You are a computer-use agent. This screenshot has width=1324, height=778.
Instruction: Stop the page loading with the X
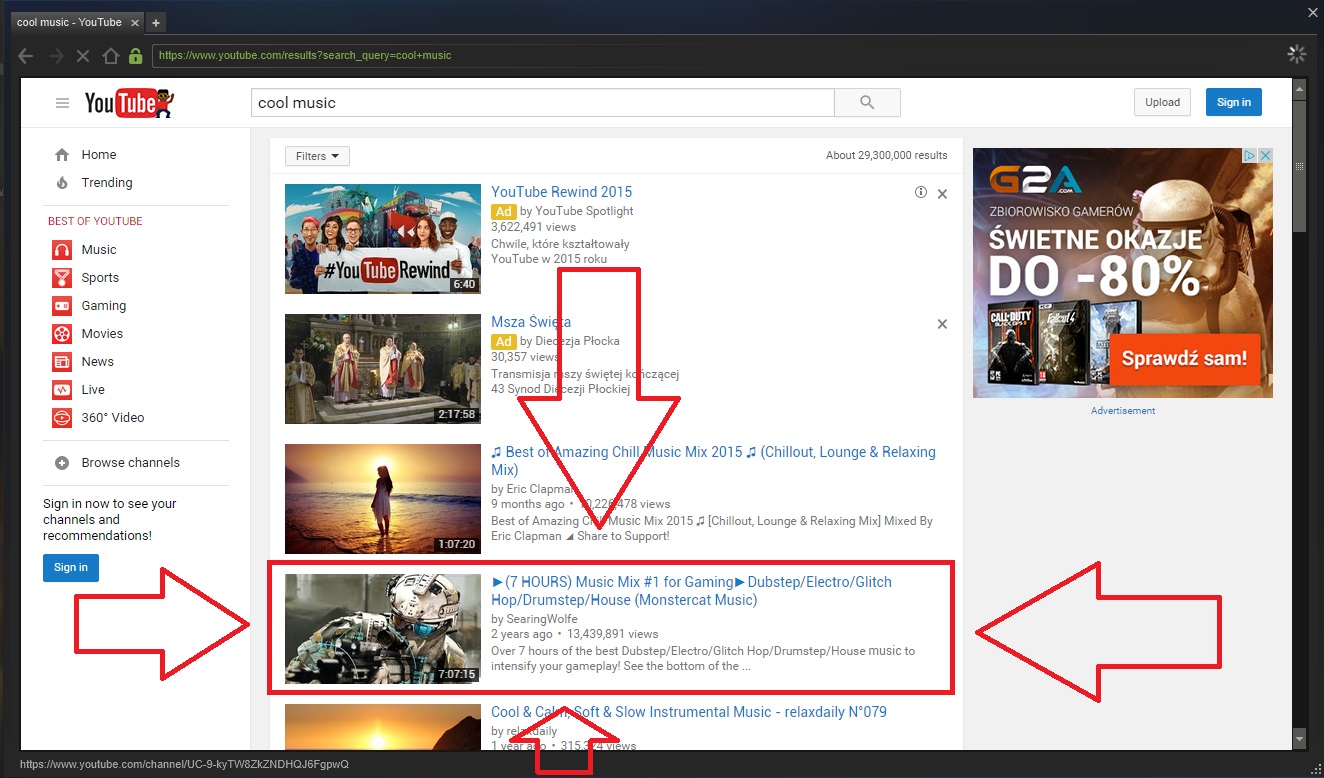point(83,56)
